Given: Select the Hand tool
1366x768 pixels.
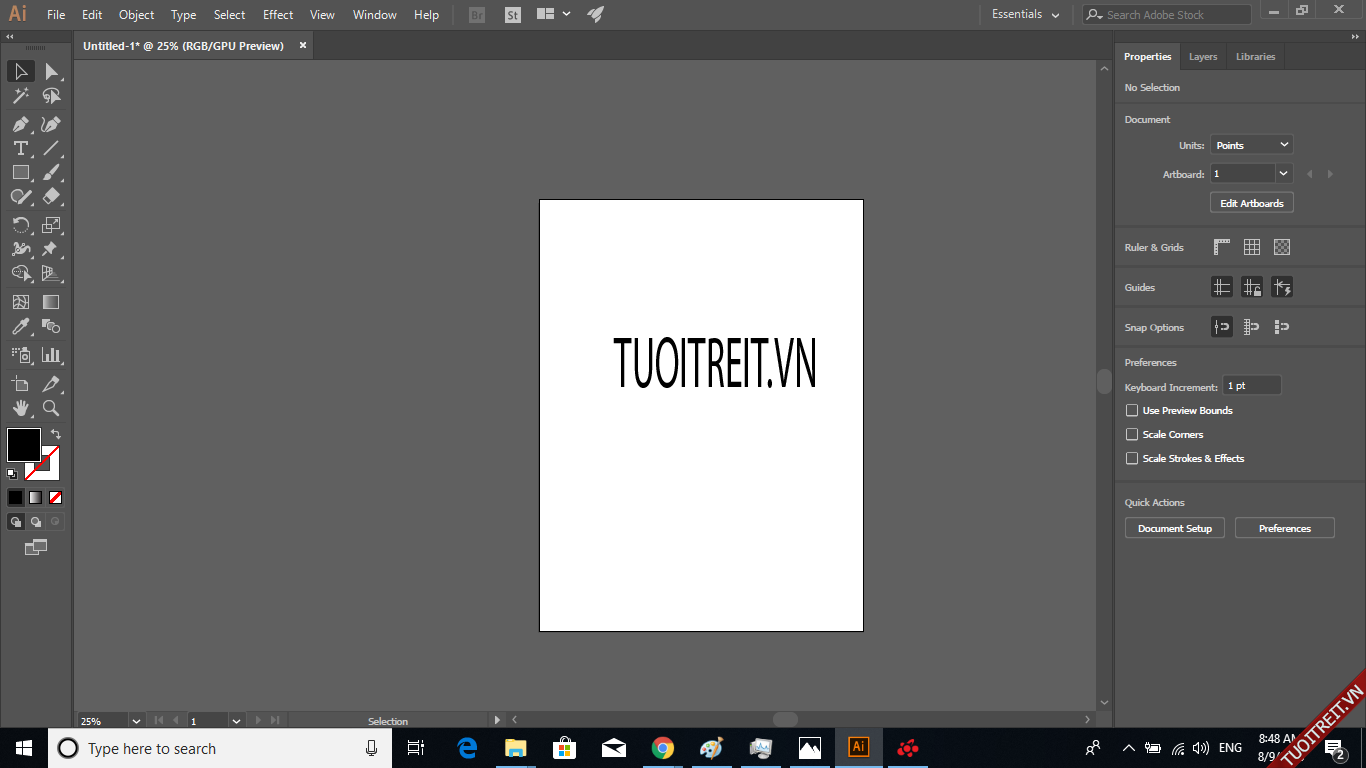Looking at the screenshot, I should click(20, 408).
